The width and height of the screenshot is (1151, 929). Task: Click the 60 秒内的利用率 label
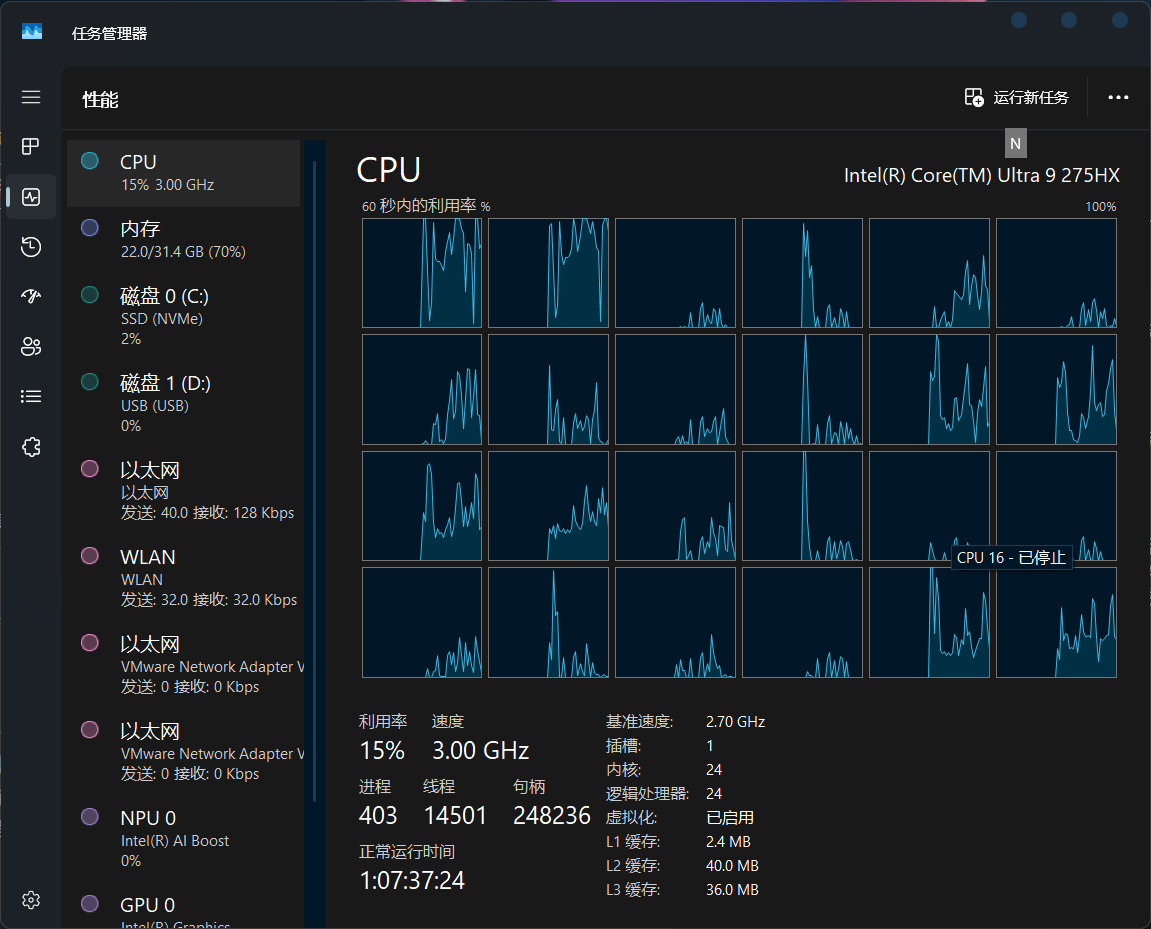point(426,206)
